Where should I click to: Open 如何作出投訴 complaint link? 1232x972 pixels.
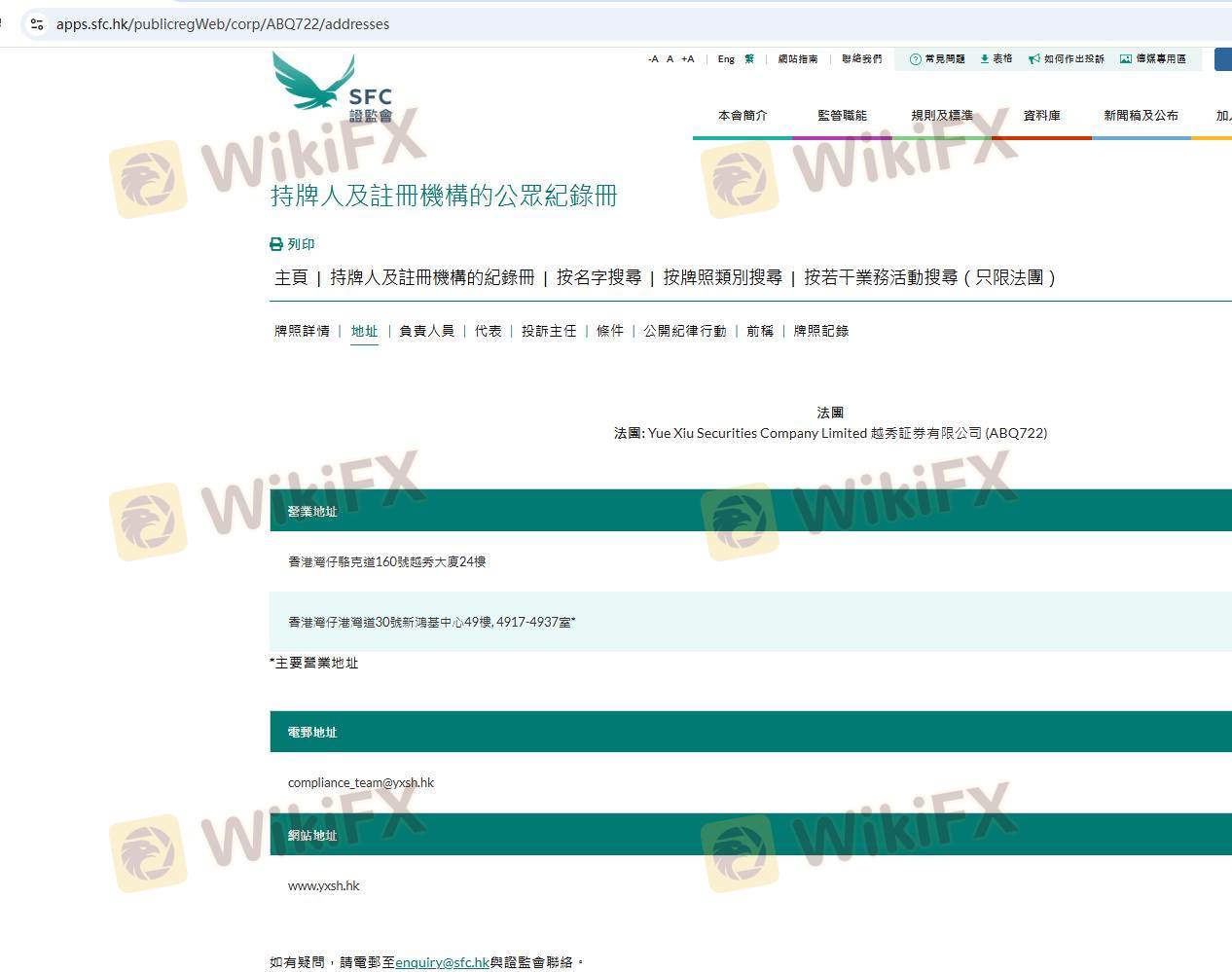(1074, 59)
